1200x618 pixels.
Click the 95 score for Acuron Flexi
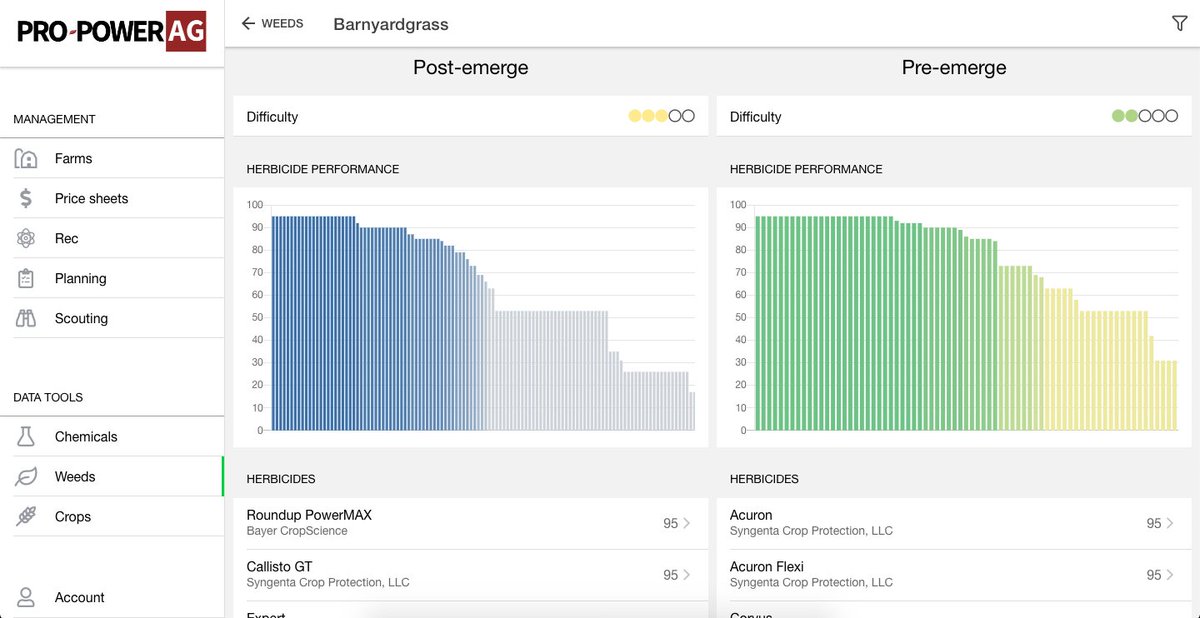(1154, 575)
